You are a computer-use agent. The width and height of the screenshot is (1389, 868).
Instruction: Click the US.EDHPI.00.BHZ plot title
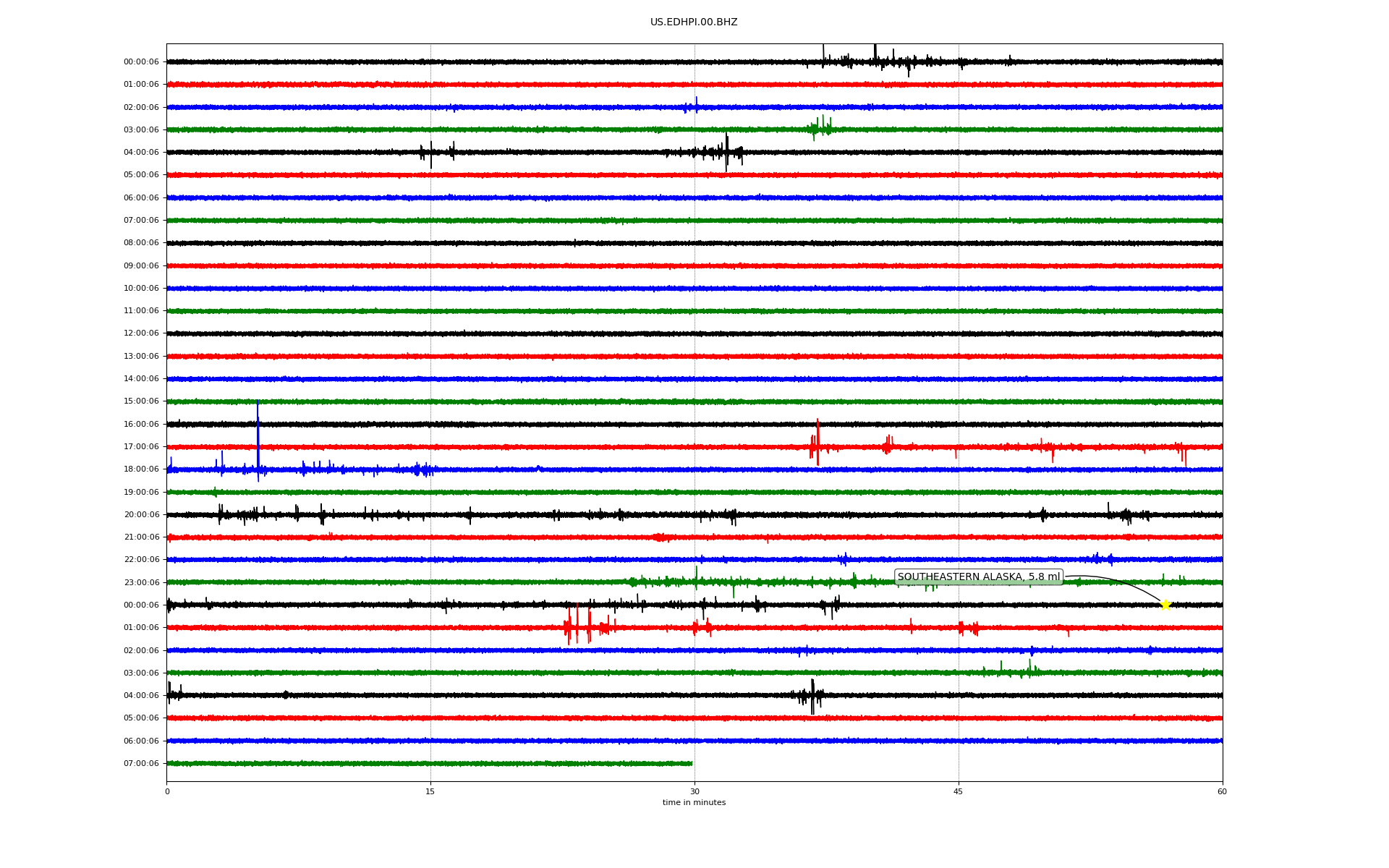coord(694,22)
